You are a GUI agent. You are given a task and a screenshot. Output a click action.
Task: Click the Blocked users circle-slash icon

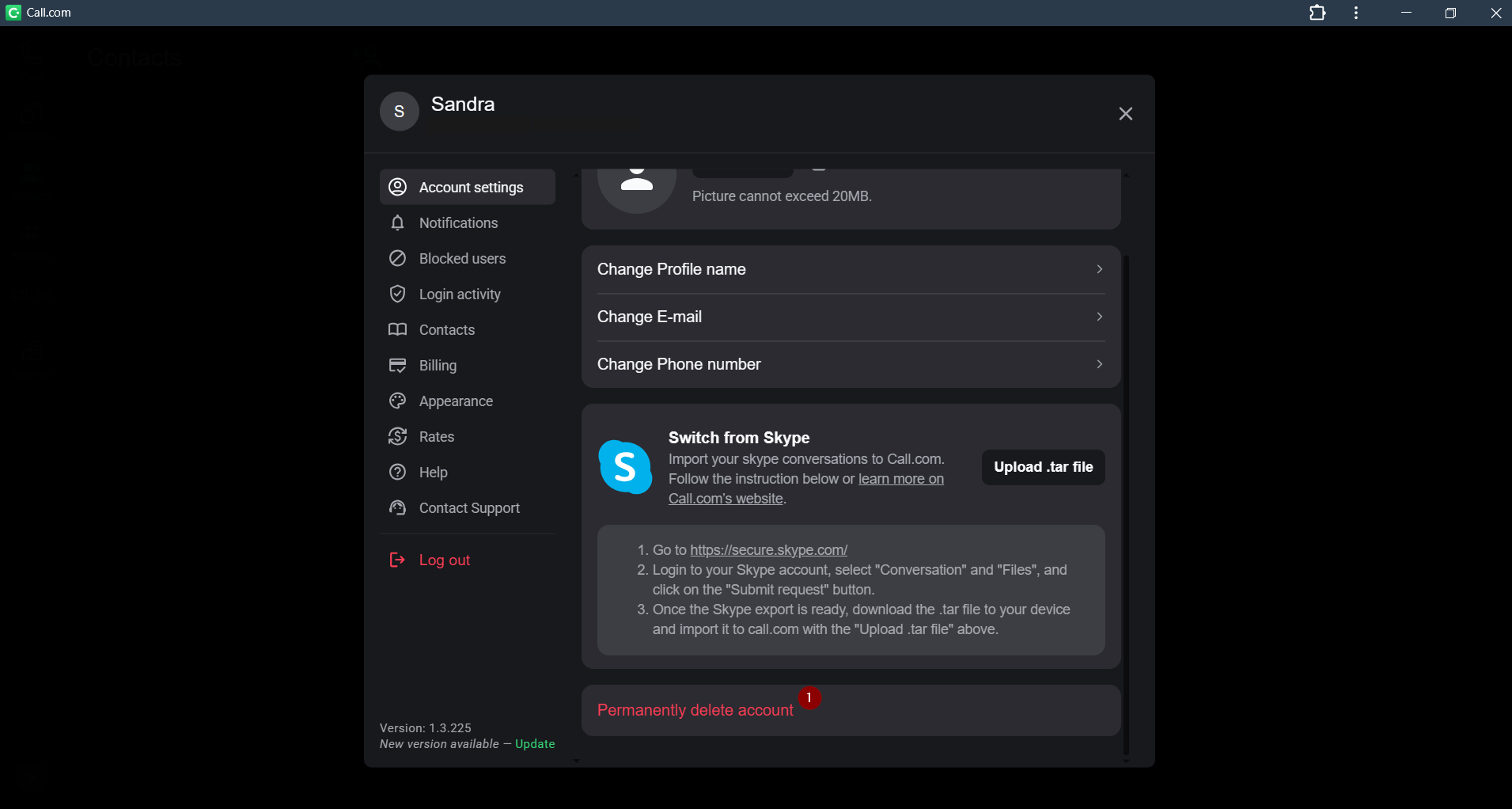click(398, 258)
